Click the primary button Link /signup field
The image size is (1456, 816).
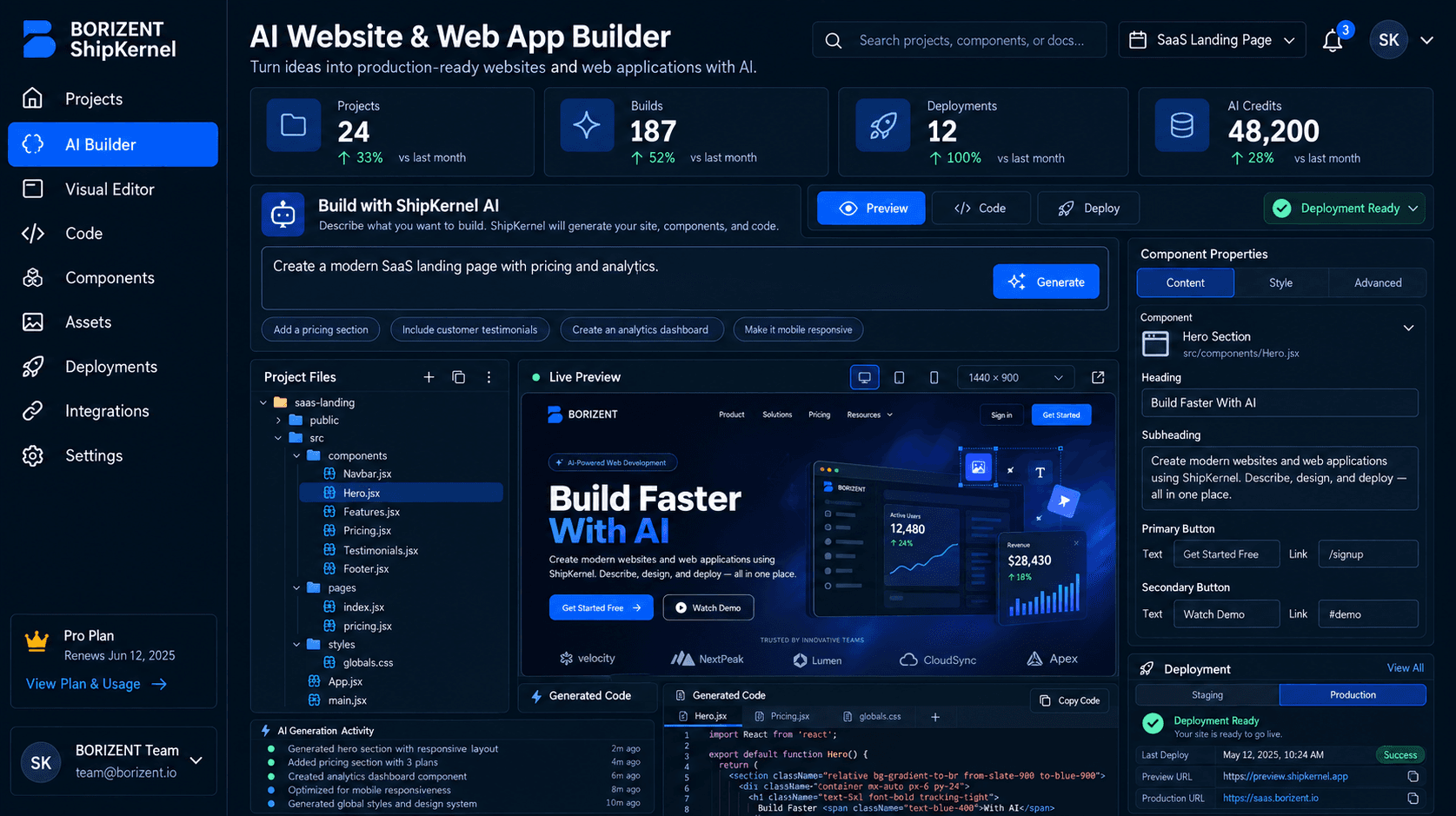pos(1367,554)
